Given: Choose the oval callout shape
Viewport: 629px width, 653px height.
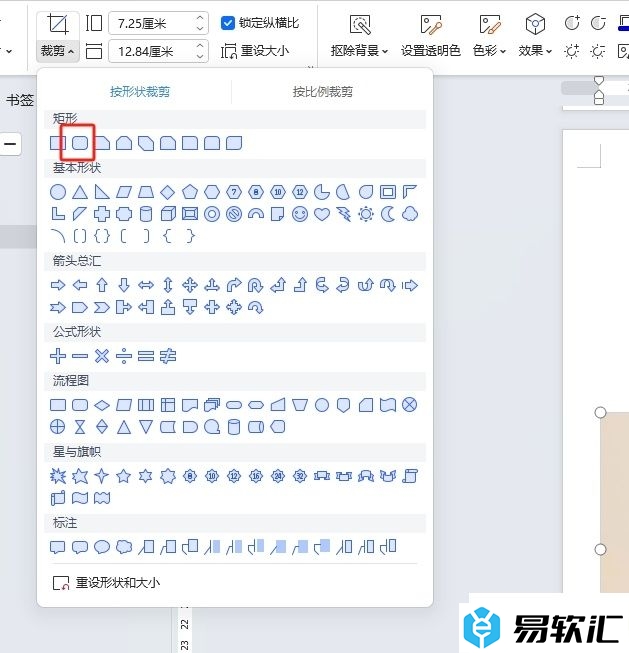Looking at the screenshot, I should (x=102, y=547).
